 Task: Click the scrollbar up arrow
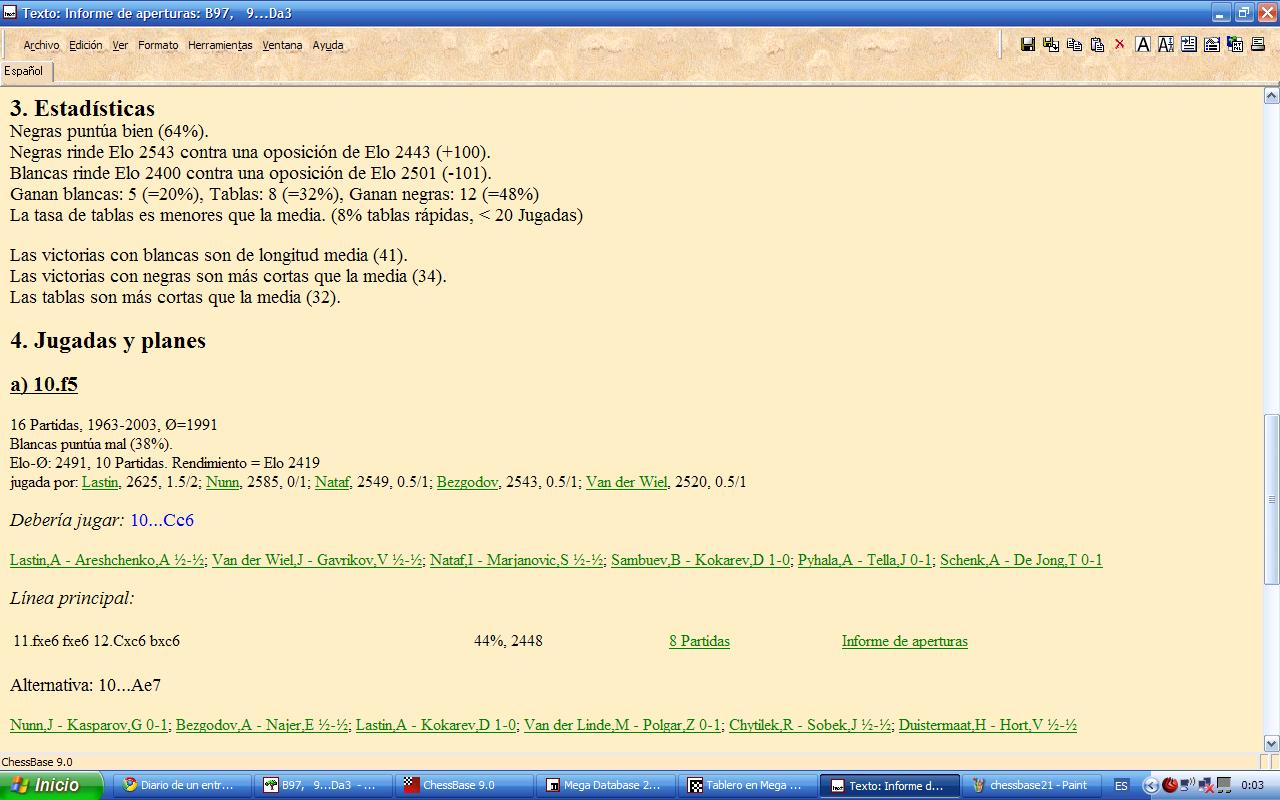(1271, 96)
